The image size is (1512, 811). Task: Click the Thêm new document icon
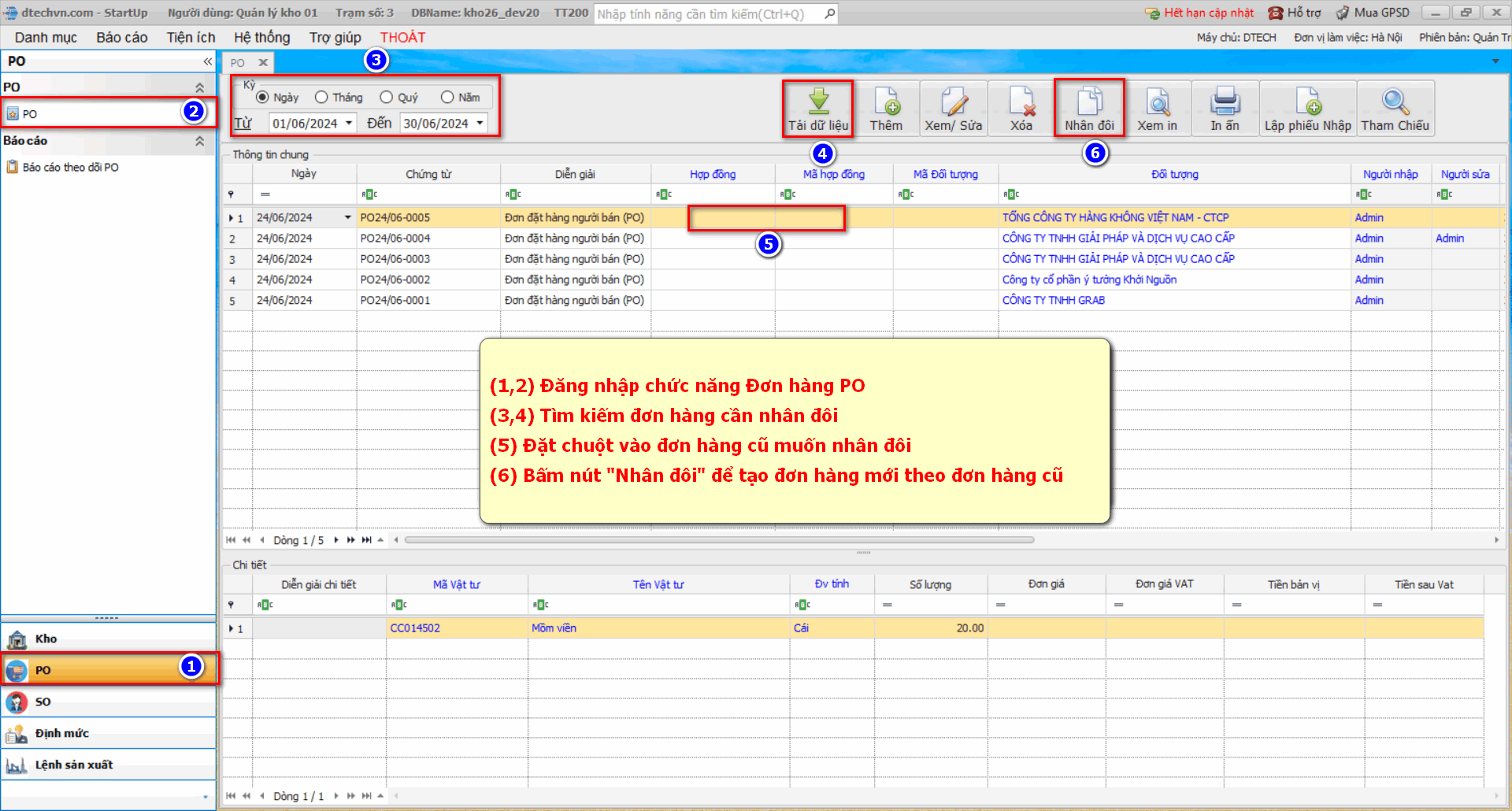[886, 102]
